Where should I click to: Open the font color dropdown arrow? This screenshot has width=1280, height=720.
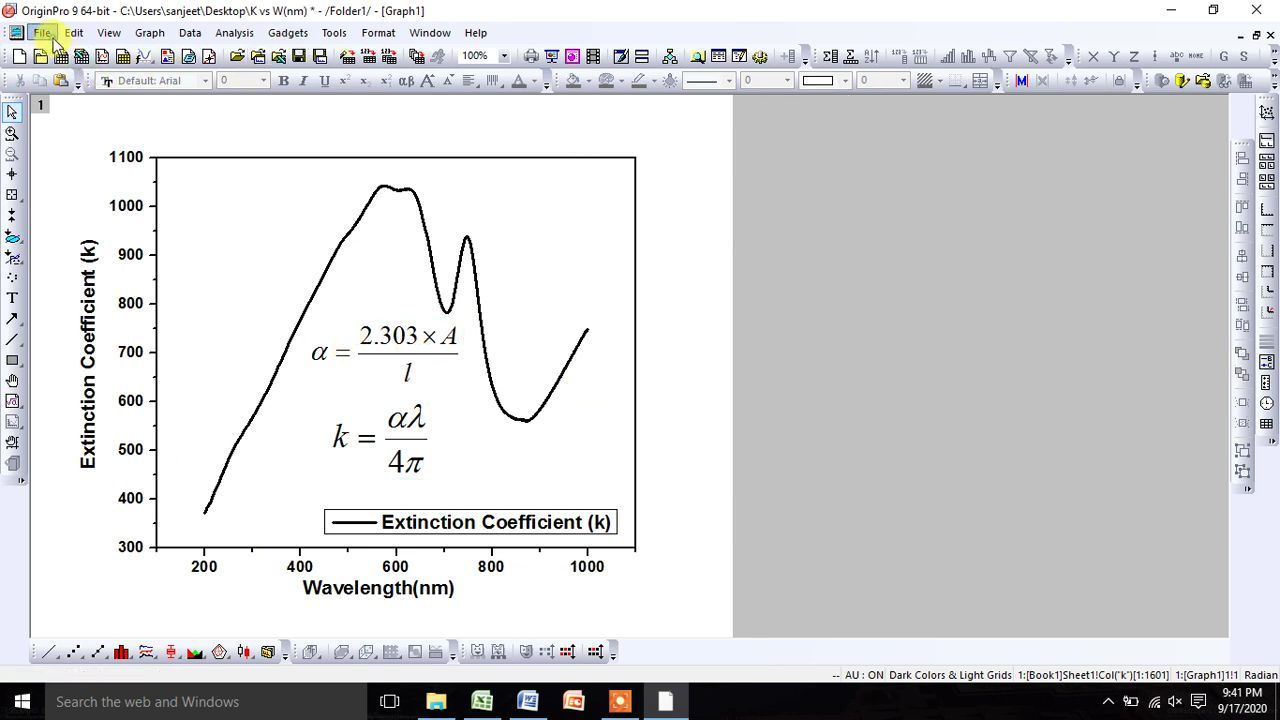click(536, 81)
